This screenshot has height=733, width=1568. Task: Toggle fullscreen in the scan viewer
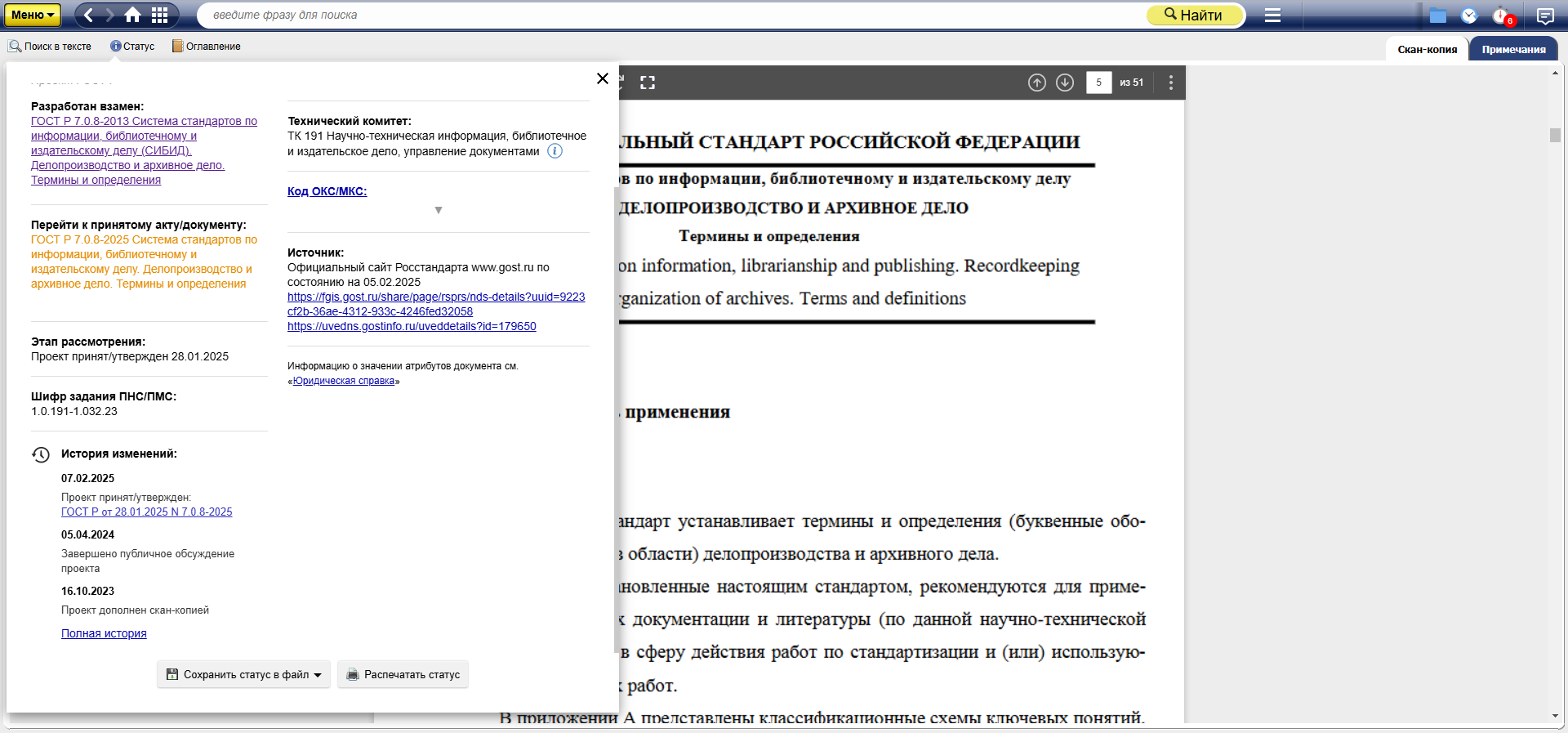click(648, 83)
